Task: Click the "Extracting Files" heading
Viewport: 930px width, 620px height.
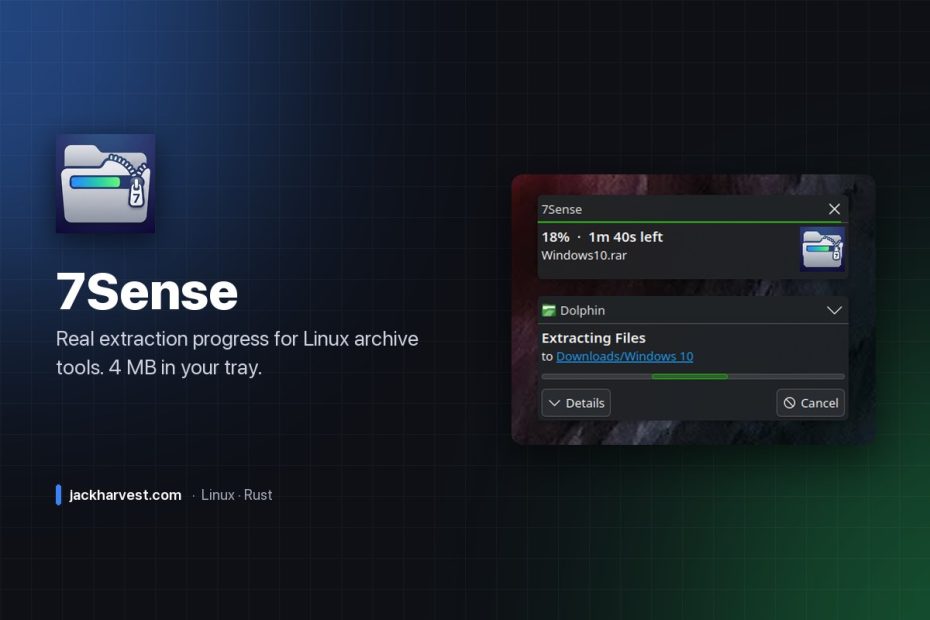Action: coord(593,338)
